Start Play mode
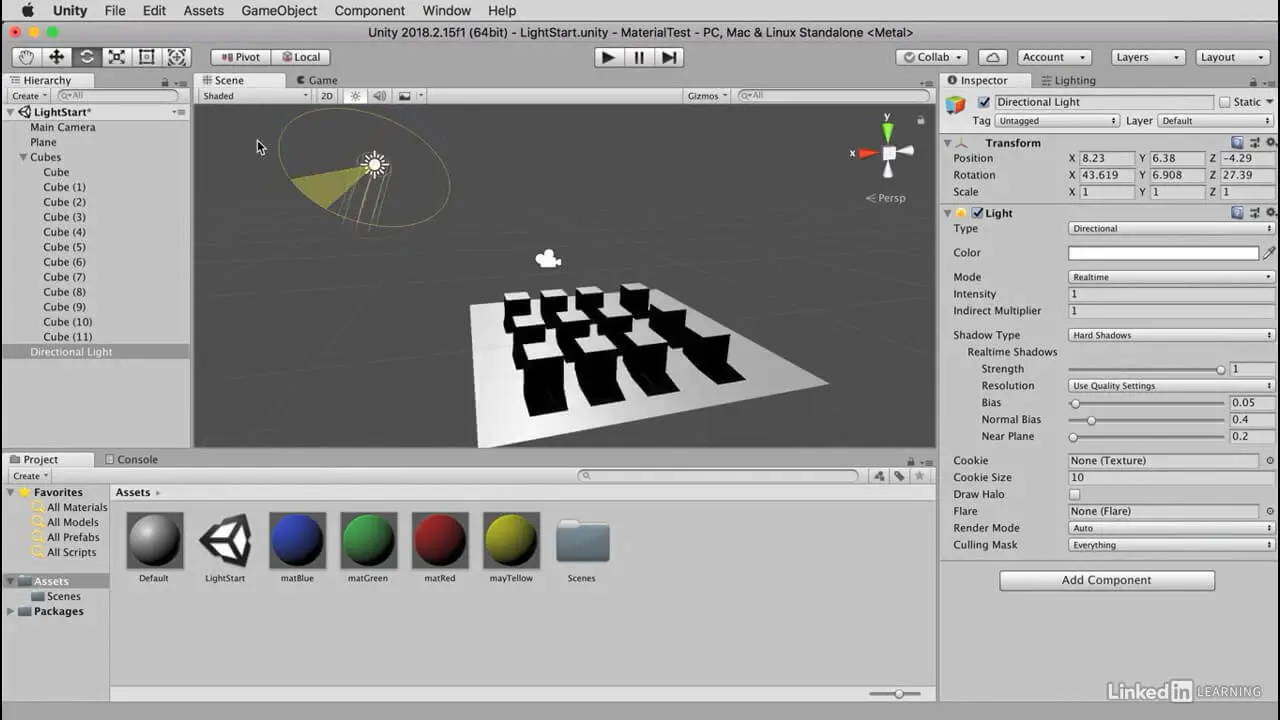Image resolution: width=1280 pixels, height=720 pixels. pyautogui.click(x=607, y=57)
